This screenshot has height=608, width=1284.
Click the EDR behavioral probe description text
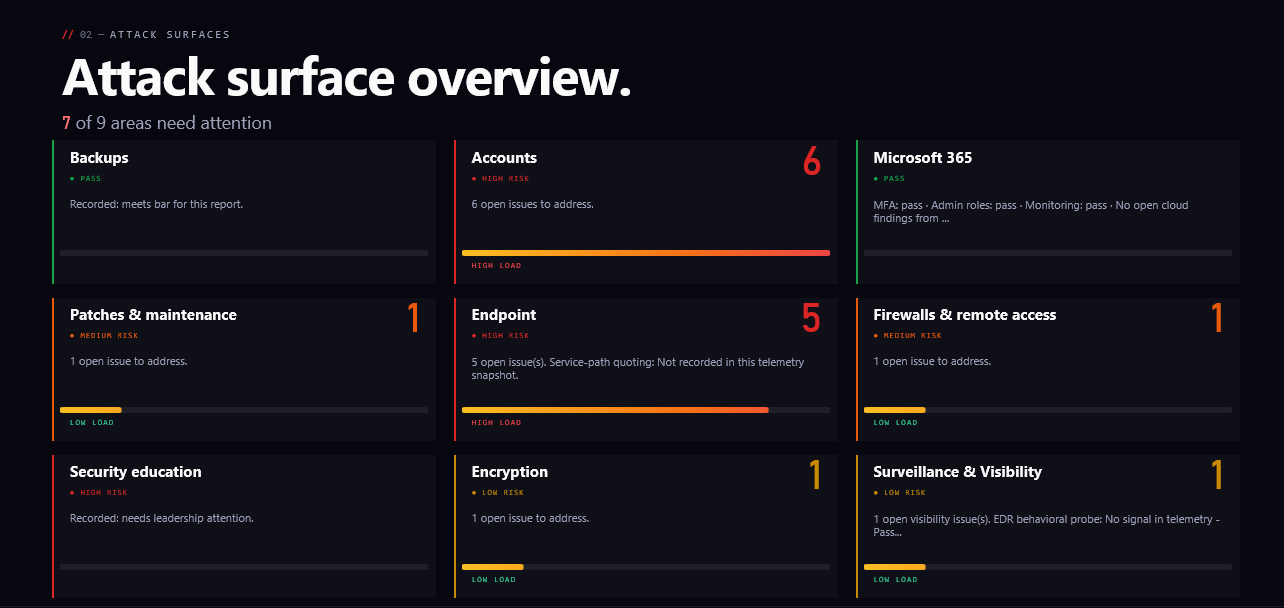pos(1047,525)
